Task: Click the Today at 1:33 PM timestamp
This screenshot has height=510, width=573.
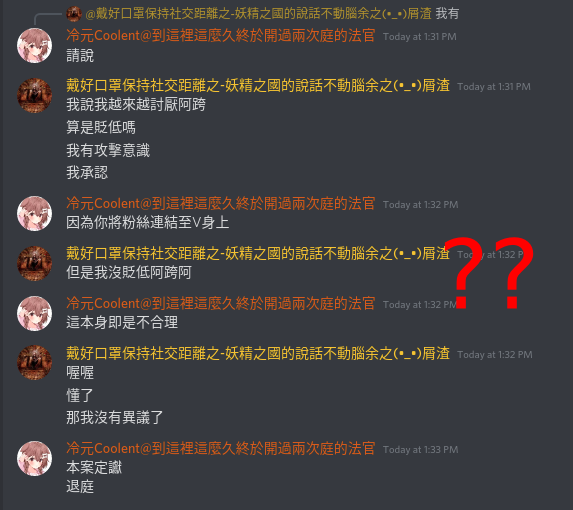Action: click(x=421, y=450)
